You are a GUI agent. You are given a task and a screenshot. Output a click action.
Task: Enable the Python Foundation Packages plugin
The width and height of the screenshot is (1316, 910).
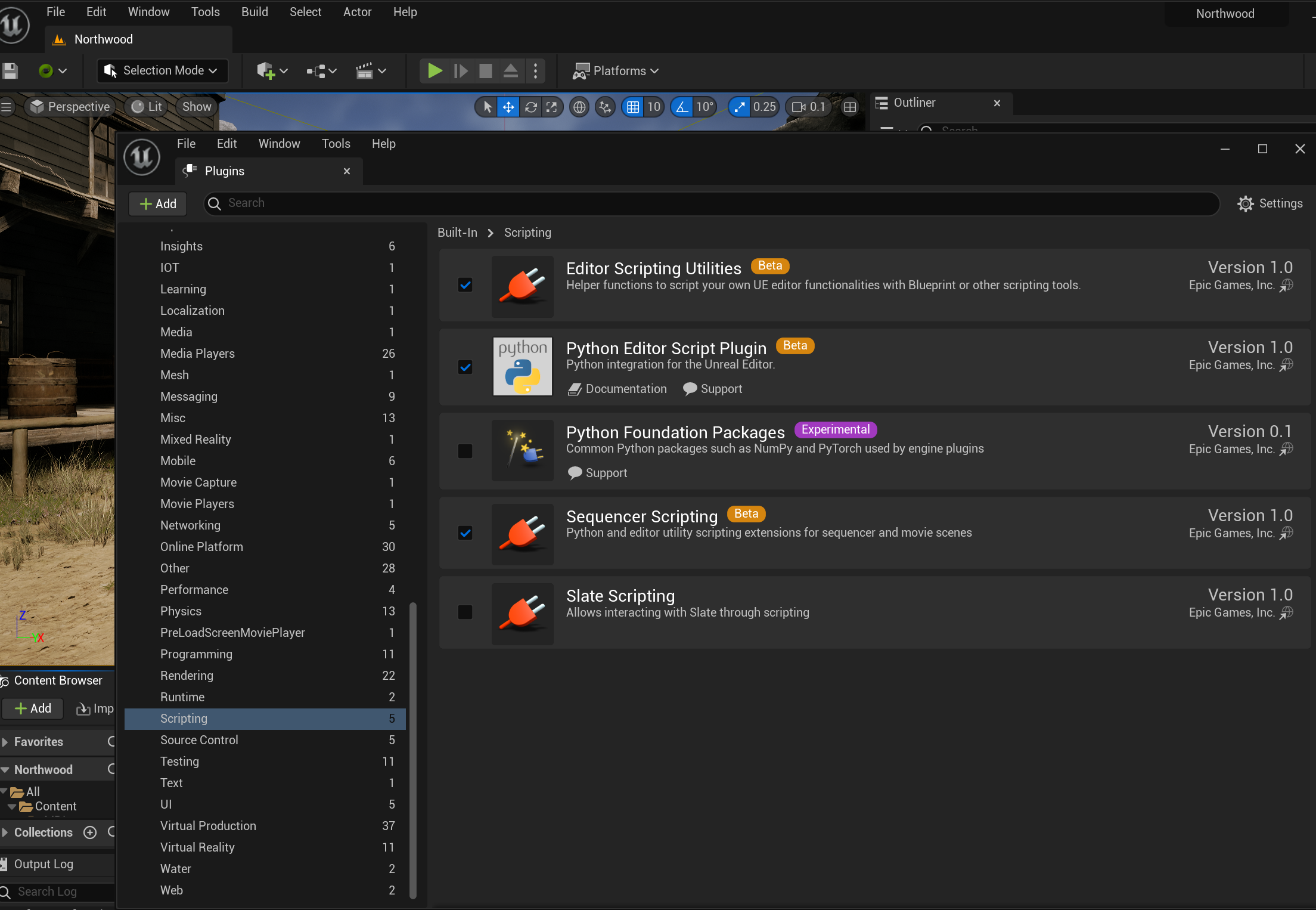tap(465, 451)
